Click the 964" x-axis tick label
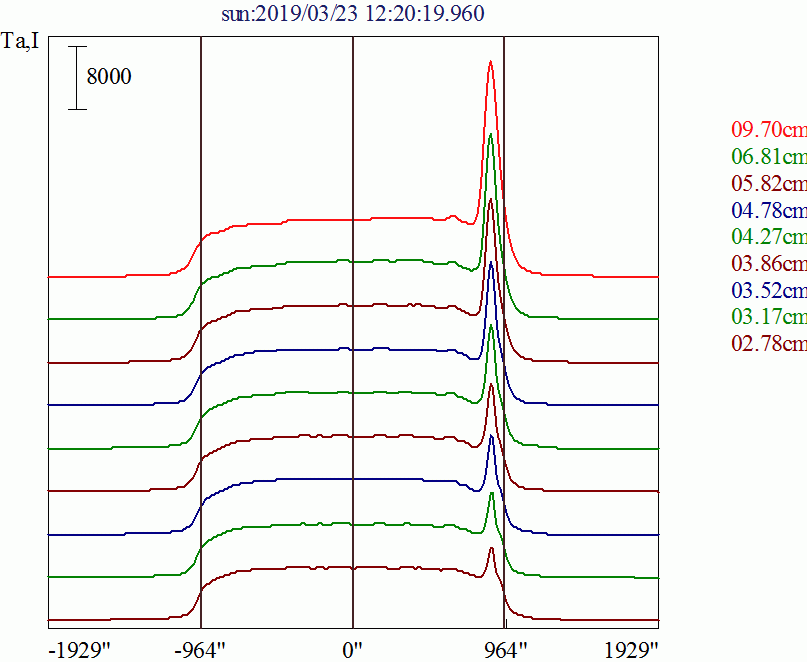The height and width of the screenshot is (662, 807). 504,650
